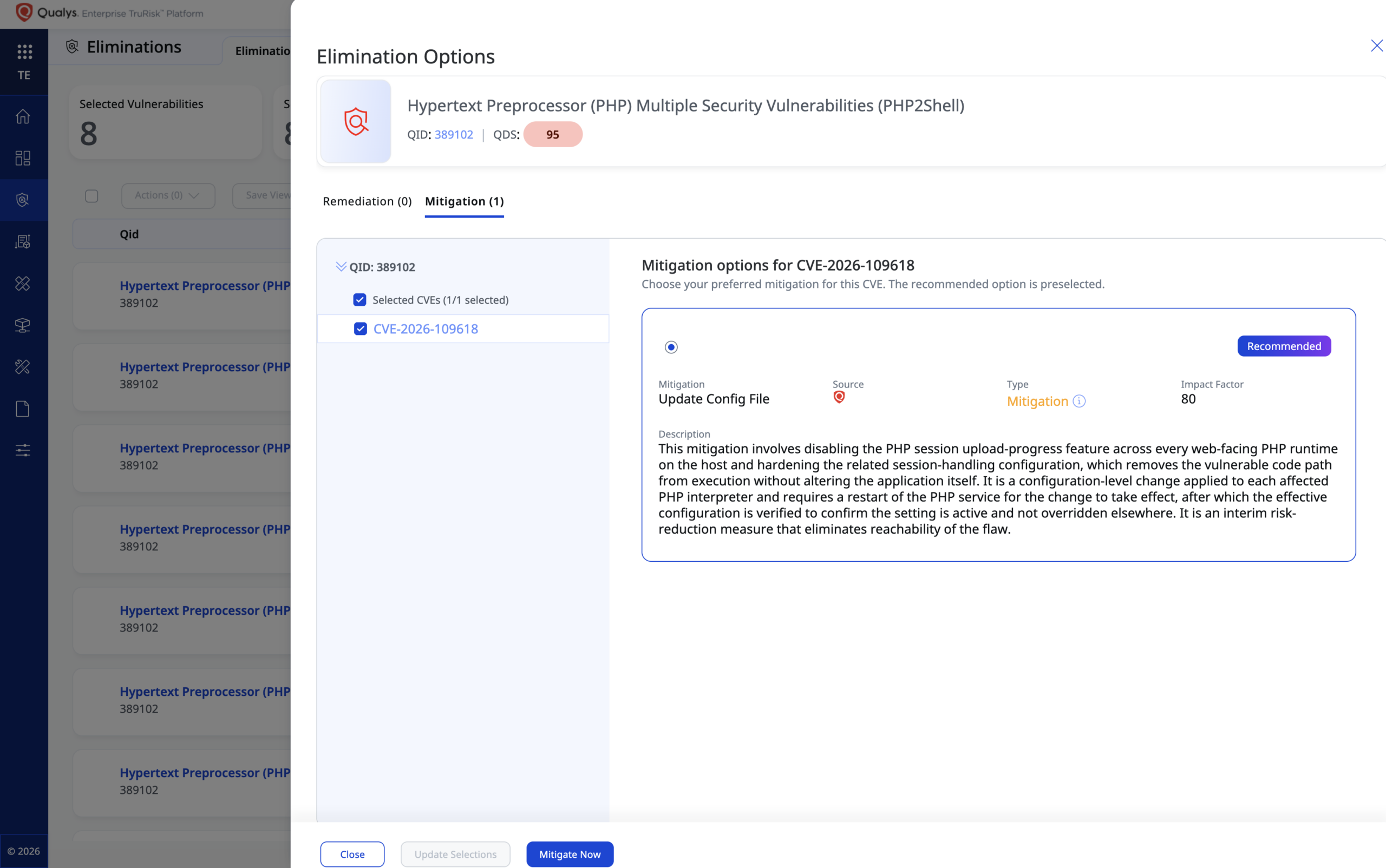Screen dimensions: 1386x868
Task: Click the QDS score badge 95
Action: click(553, 134)
